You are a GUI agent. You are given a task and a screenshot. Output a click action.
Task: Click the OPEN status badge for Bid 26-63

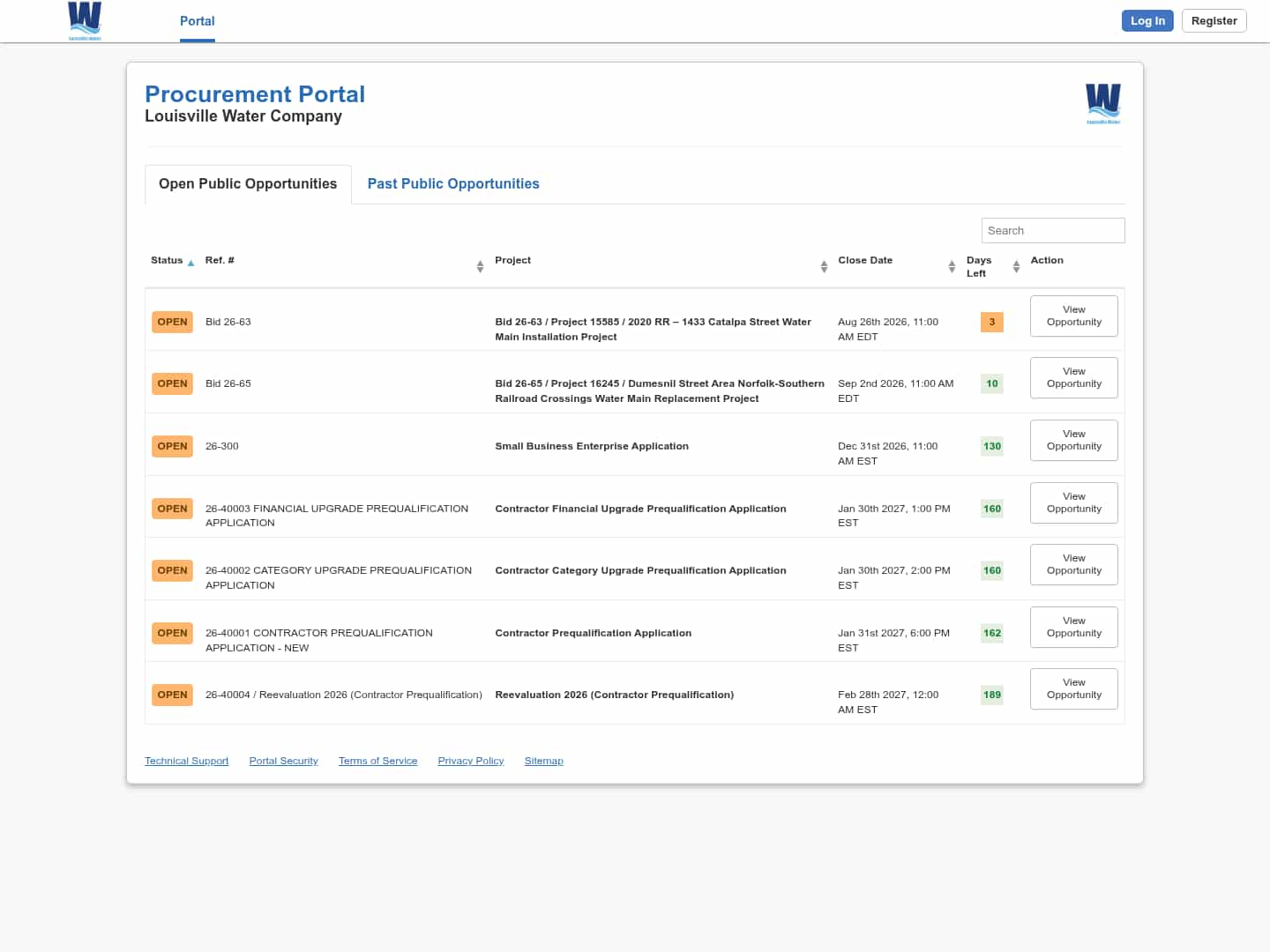coord(172,322)
